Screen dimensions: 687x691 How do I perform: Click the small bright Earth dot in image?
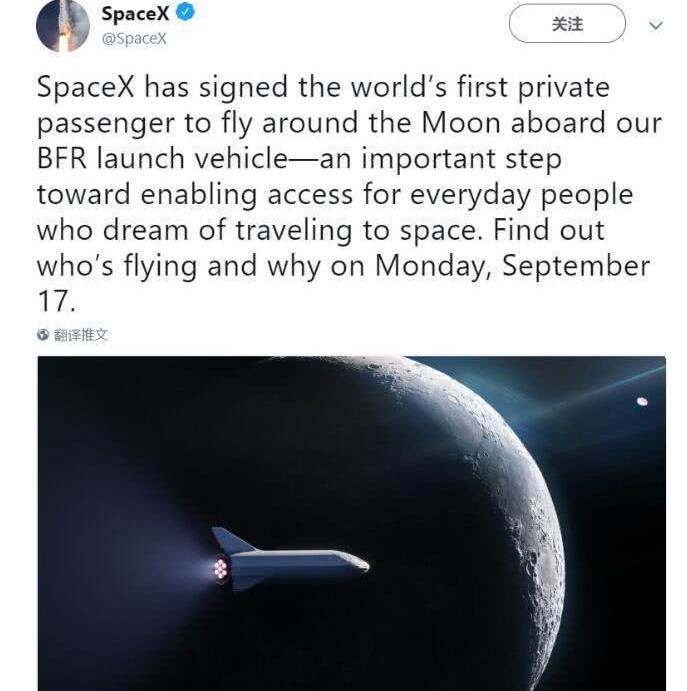pos(642,402)
